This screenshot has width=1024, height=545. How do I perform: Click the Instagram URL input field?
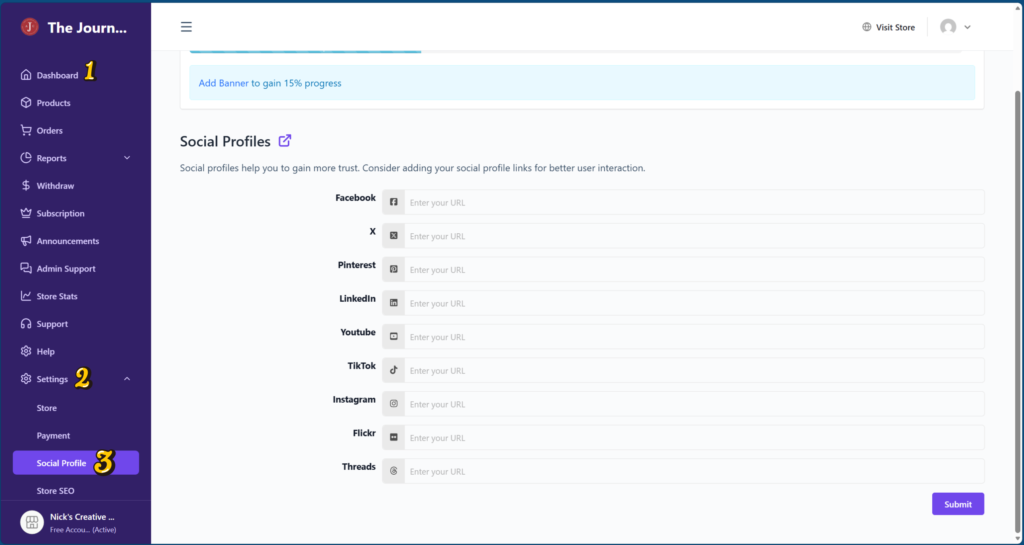694,404
